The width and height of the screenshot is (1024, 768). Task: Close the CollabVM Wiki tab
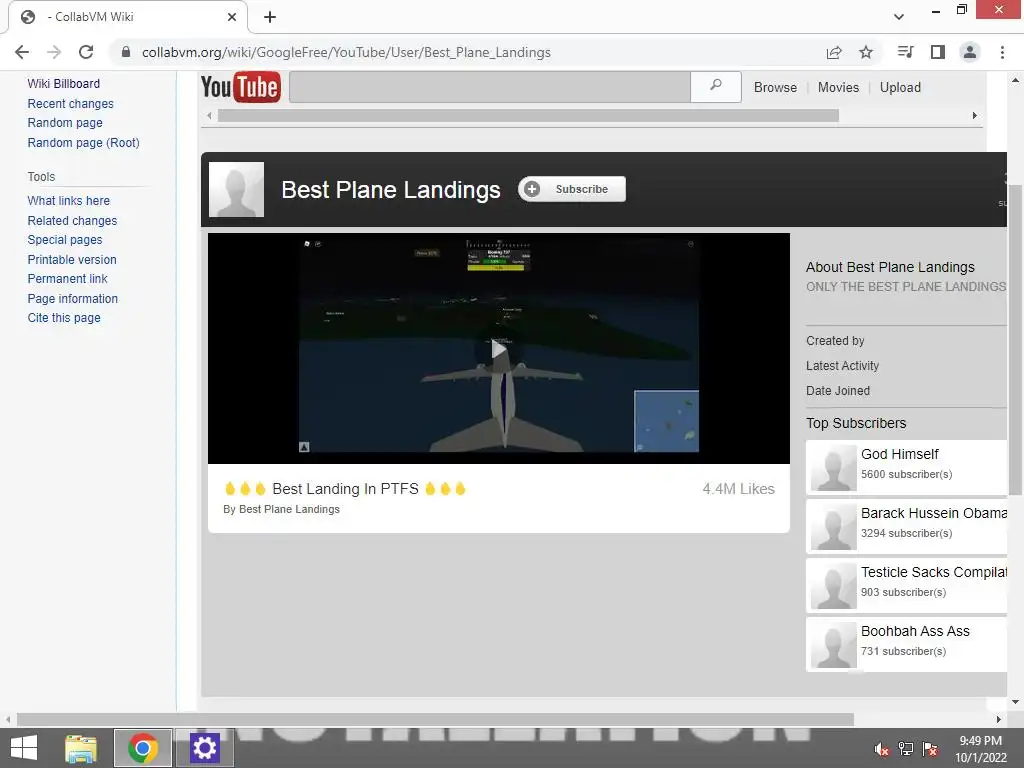click(x=232, y=17)
